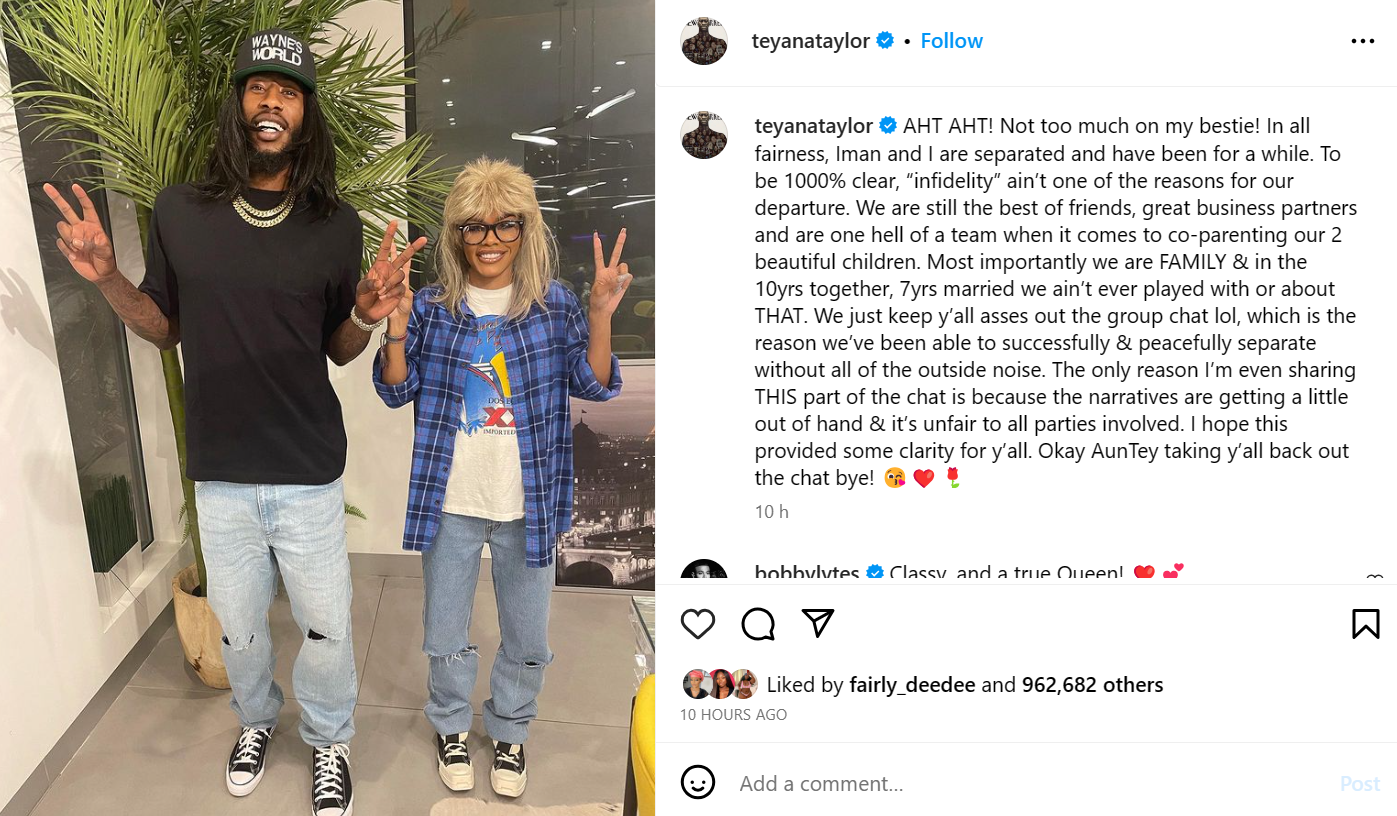1397x816 pixels.
Task: Open the teyanataylor username in the caption
Action: [814, 126]
